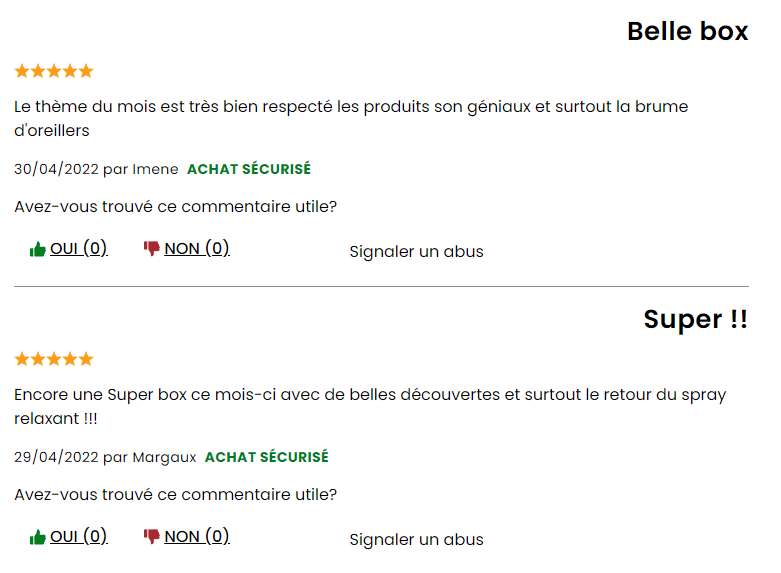Click the date 30/04/2022 par Imene
This screenshot has width=781, height=573.
96,169
